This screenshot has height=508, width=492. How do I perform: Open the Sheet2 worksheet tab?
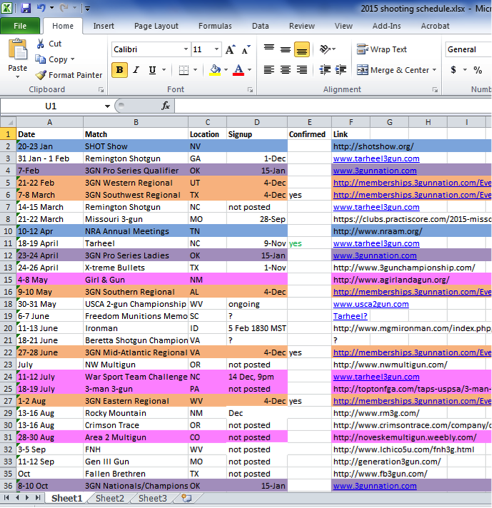click(x=110, y=498)
